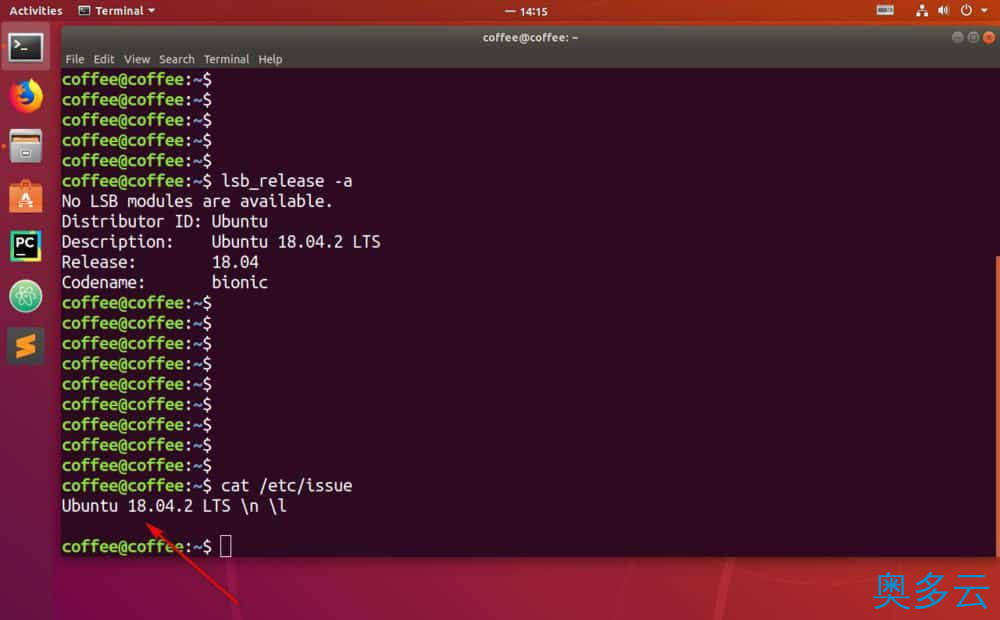Launch PyCharm from the dock
The width and height of the screenshot is (1000, 620).
[26, 246]
